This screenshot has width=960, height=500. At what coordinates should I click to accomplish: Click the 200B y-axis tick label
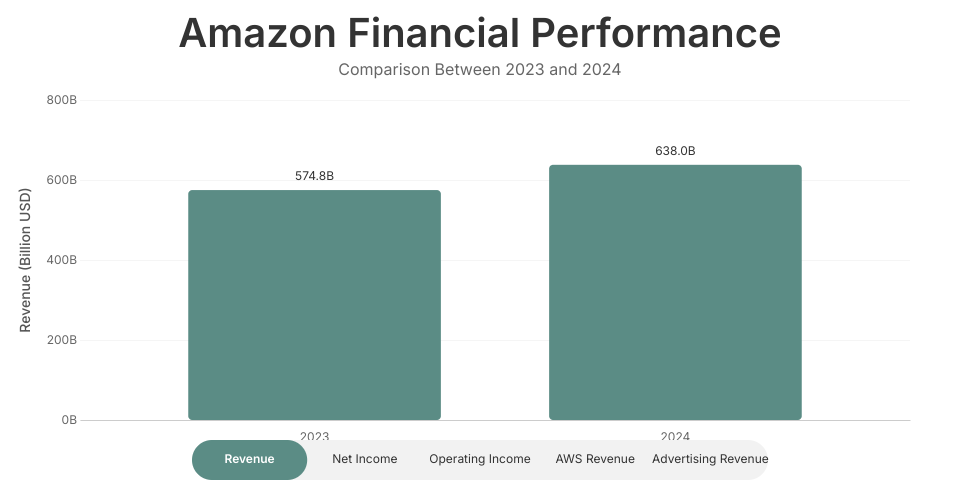(x=62, y=341)
